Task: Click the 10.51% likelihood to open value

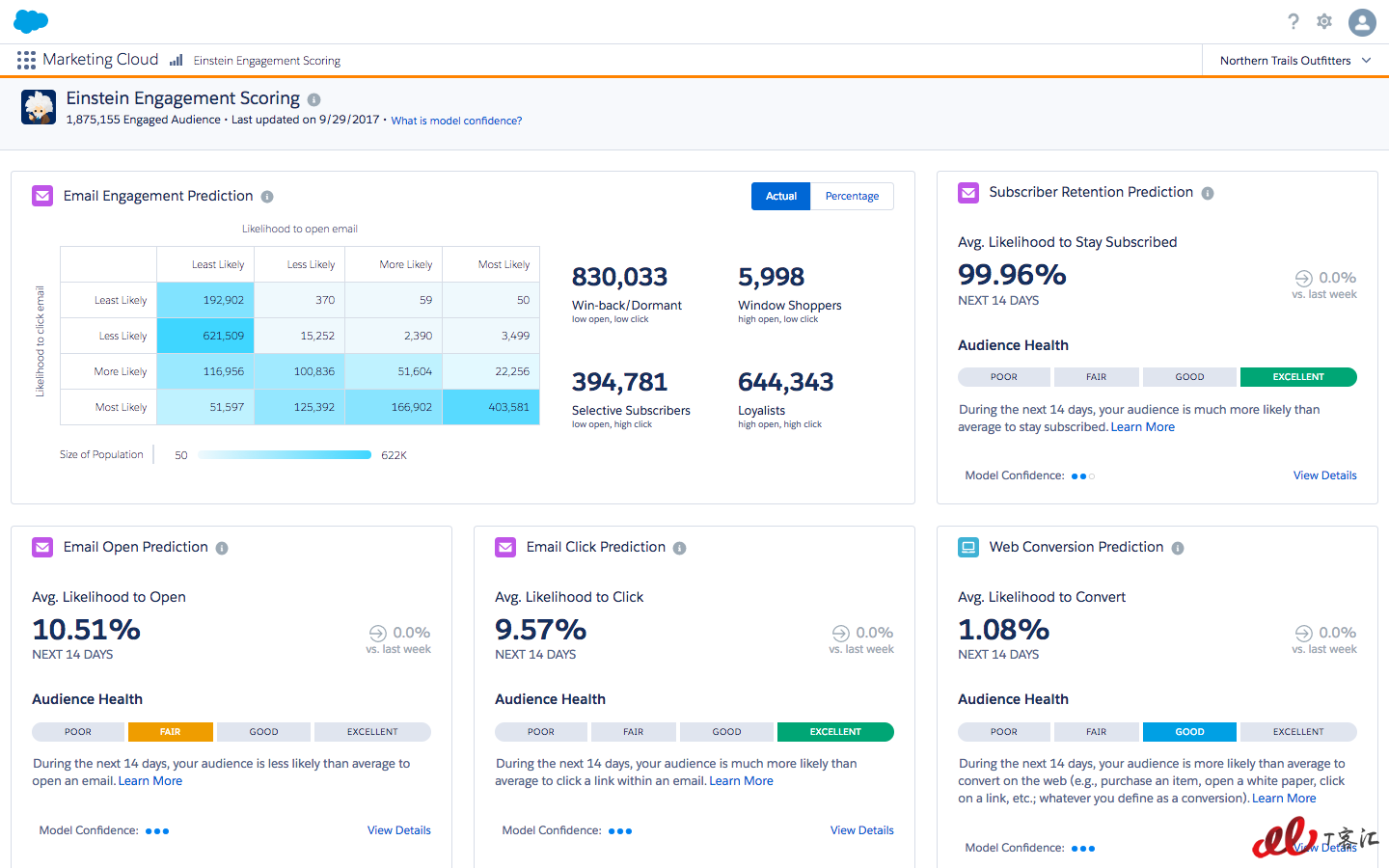Action: pyautogui.click(x=86, y=630)
